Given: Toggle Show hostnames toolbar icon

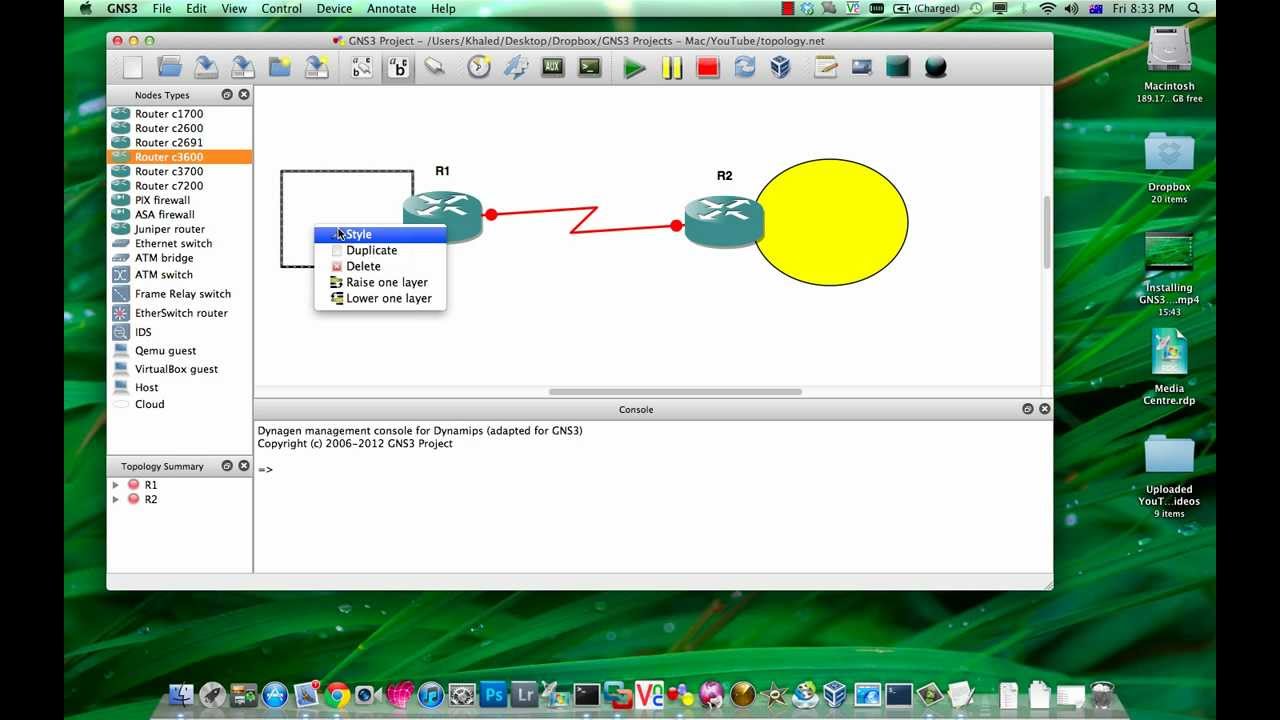Looking at the screenshot, I should 399,67.
